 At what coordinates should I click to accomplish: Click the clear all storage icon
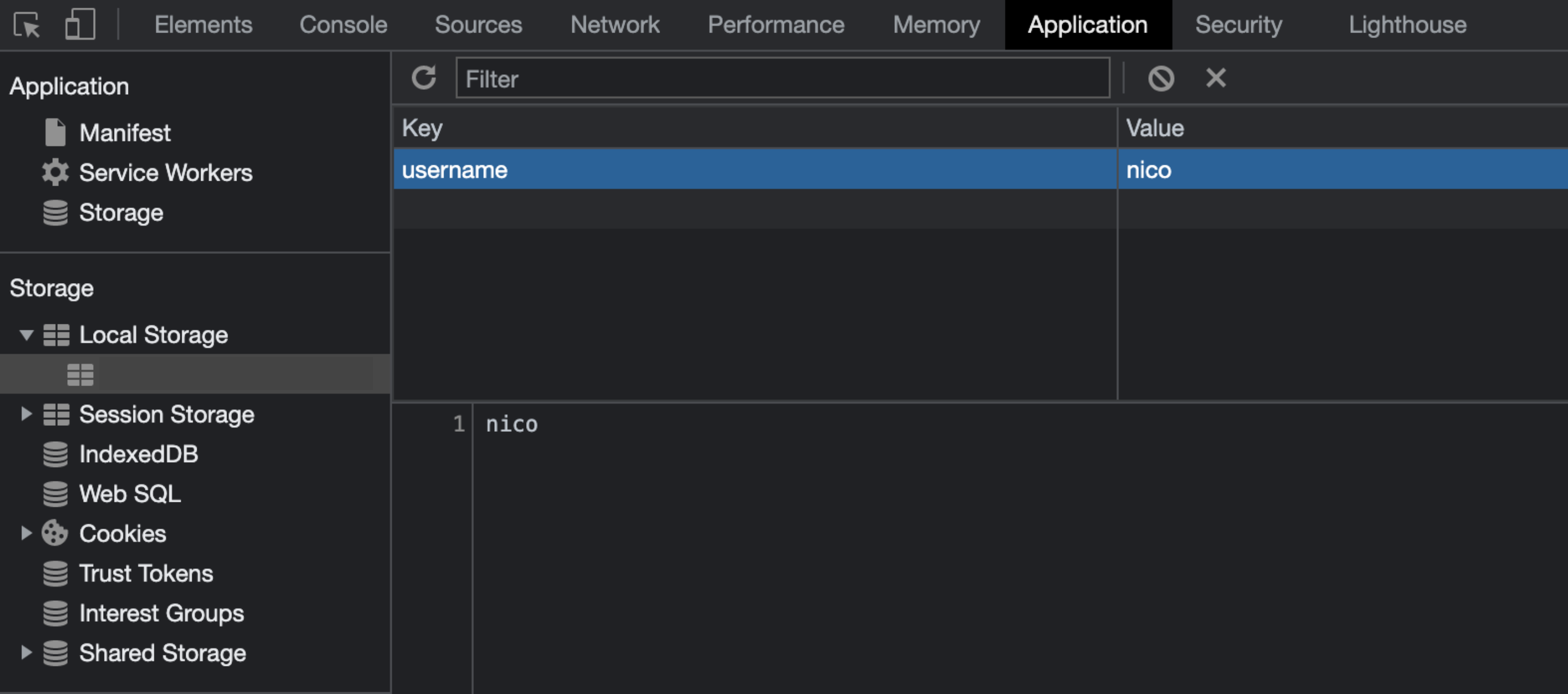pos(1160,78)
